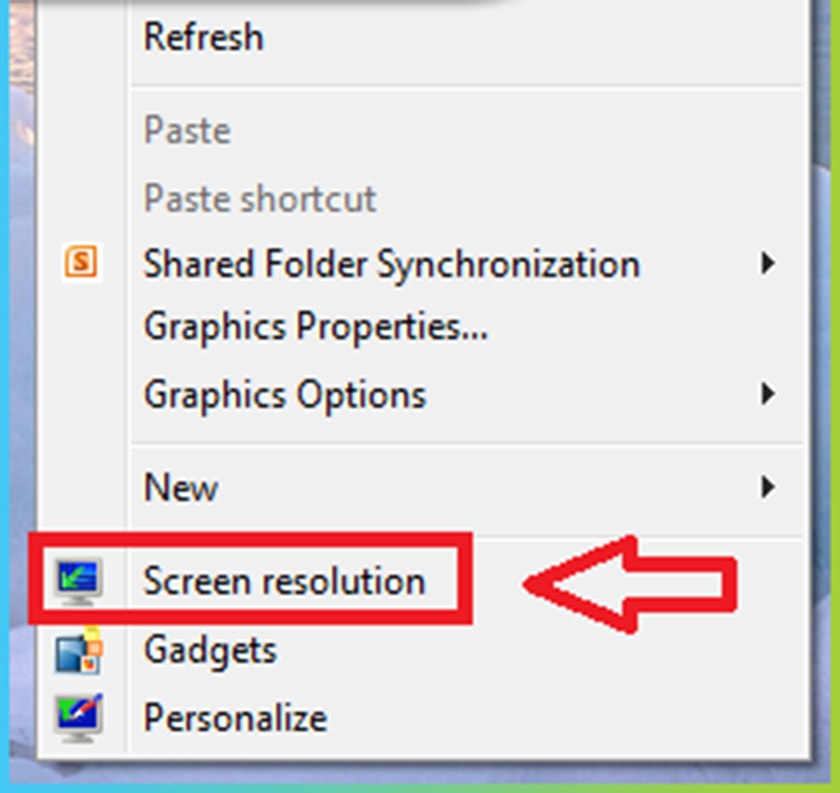This screenshot has height=793, width=840.
Task: Expand the Graphics Options submenu arrow
Action: (767, 393)
